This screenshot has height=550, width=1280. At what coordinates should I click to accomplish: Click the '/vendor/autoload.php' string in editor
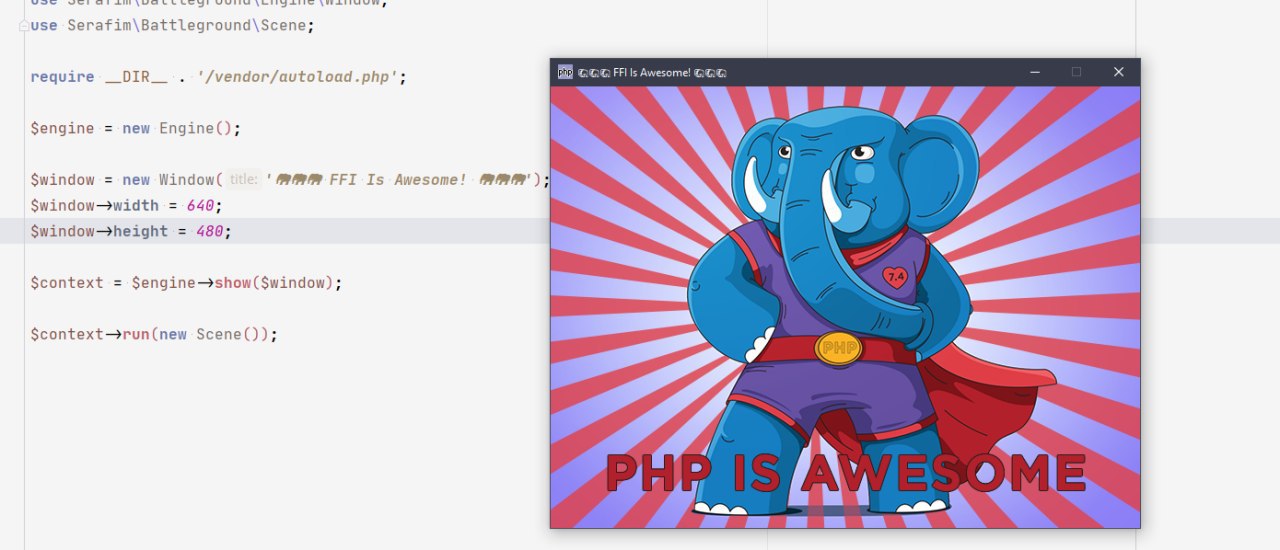[x=297, y=77]
